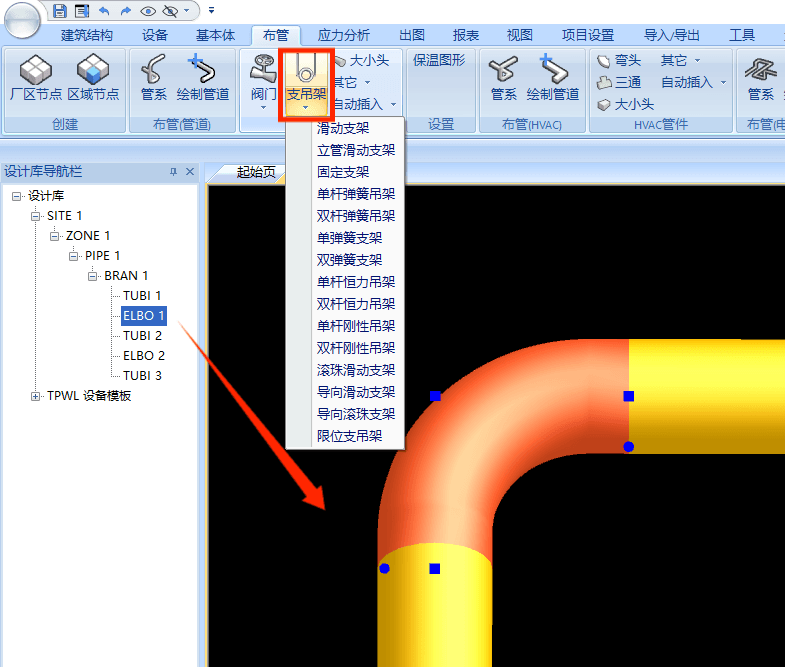Collapse the SITE 1 tree node
This screenshot has height=667, width=785.
point(36,216)
